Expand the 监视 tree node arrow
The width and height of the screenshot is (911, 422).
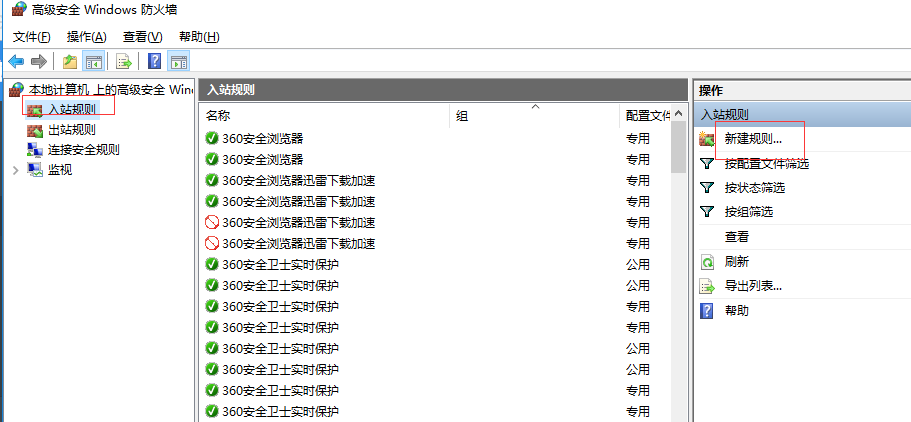[16, 171]
